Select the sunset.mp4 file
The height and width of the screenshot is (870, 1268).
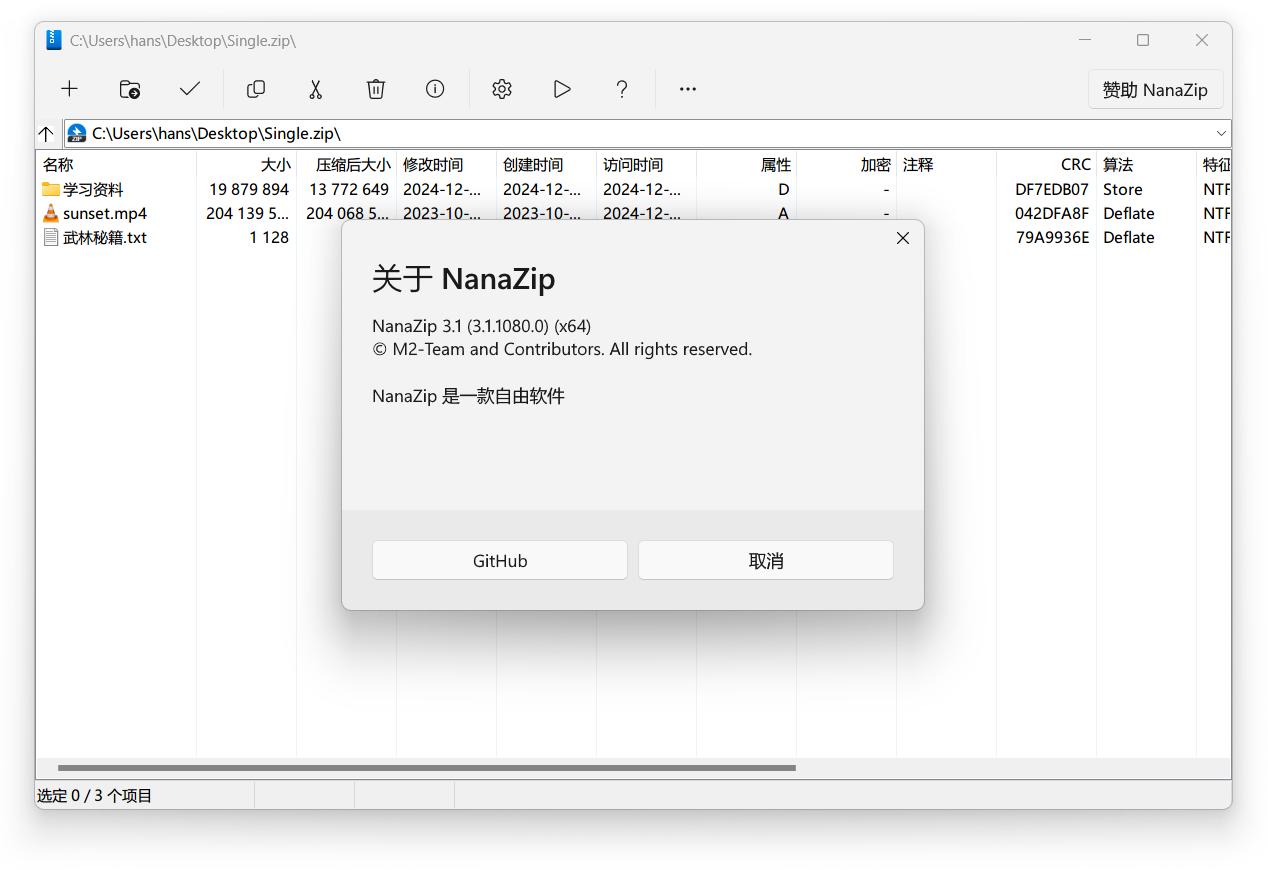[104, 213]
